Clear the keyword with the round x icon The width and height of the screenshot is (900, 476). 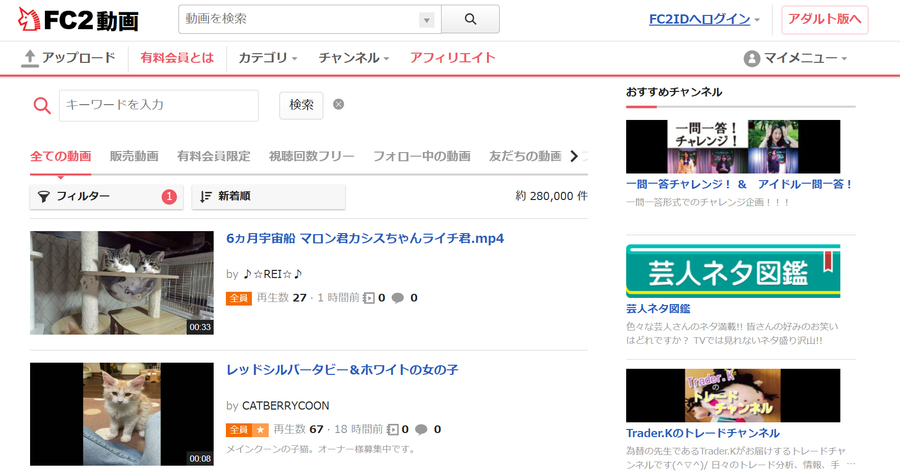[339, 105]
